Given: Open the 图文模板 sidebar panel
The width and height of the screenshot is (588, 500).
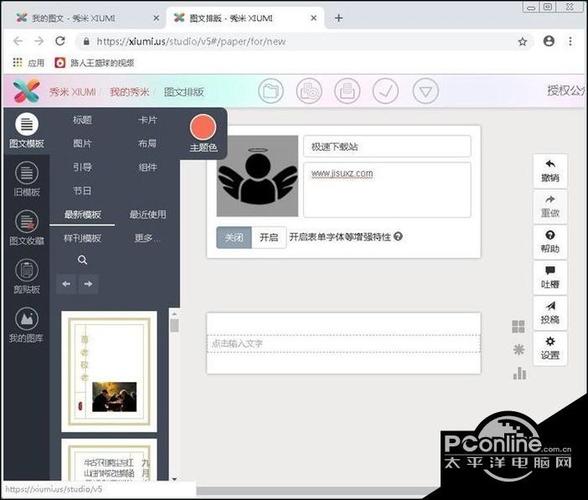Looking at the screenshot, I should click(x=27, y=131).
